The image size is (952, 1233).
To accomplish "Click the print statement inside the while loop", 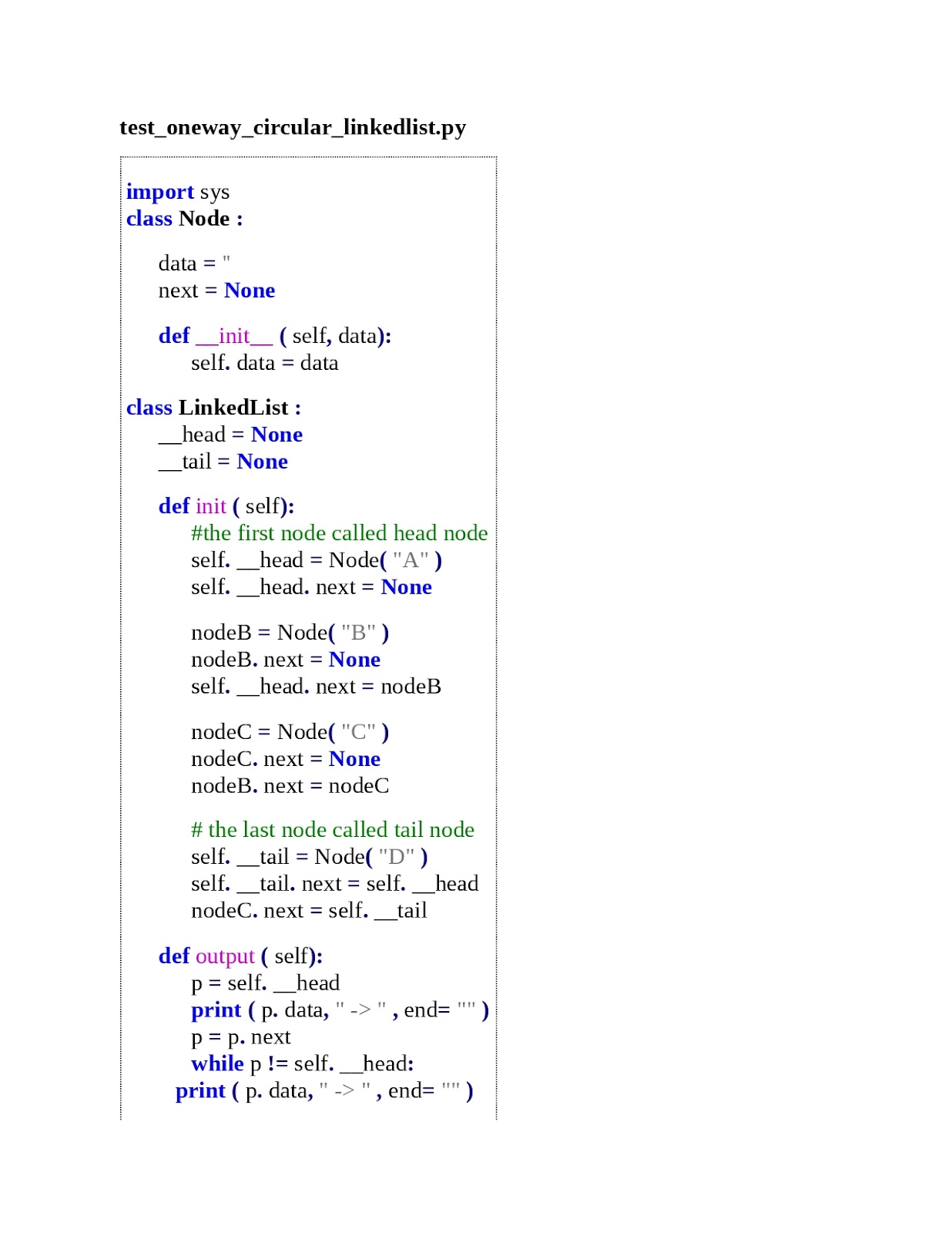I will 324,1091.
